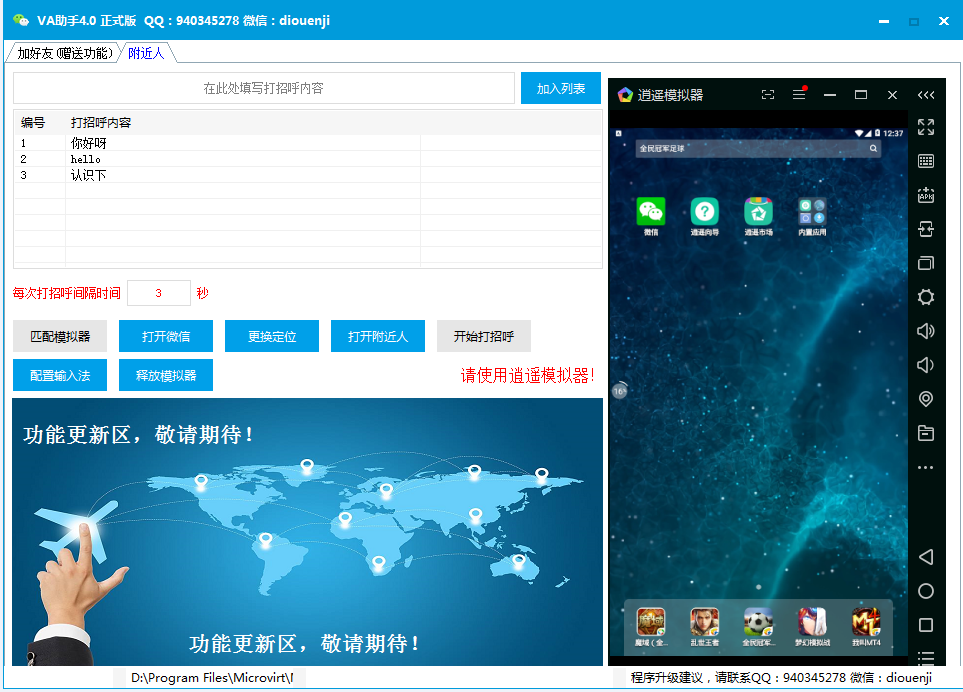The height and width of the screenshot is (692, 963).
Task: Open the football game icon in the dock
Action: point(758,621)
